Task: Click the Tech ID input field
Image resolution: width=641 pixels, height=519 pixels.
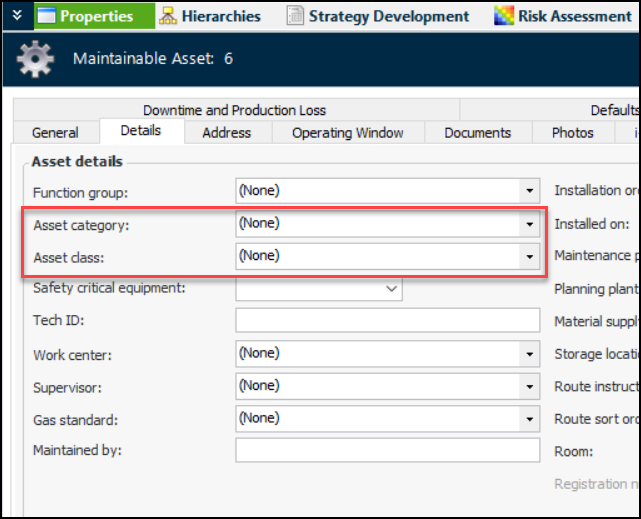Action: (387, 321)
